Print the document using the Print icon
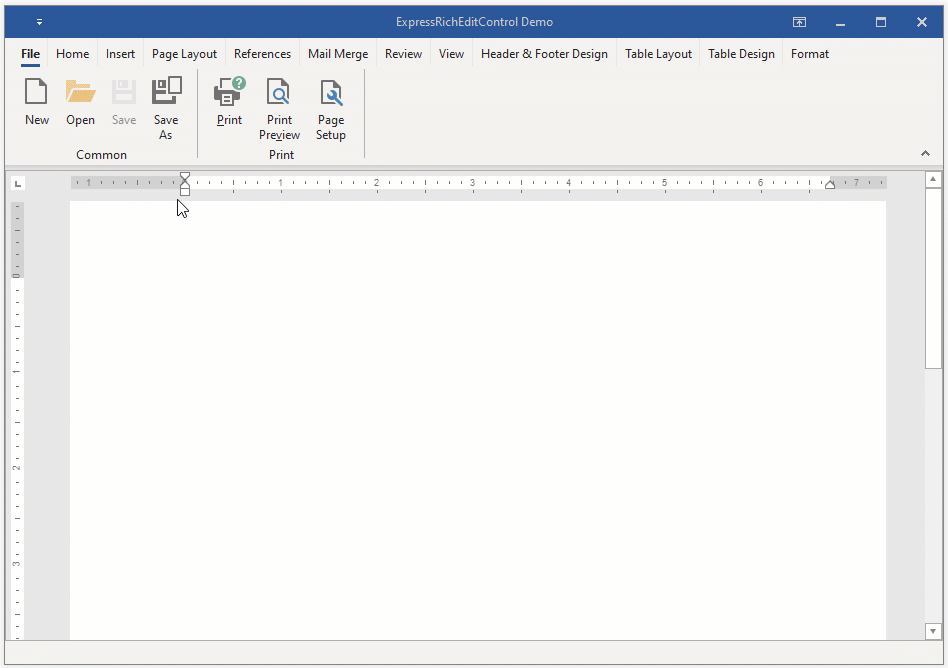The height and width of the screenshot is (668, 948). (x=229, y=105)
